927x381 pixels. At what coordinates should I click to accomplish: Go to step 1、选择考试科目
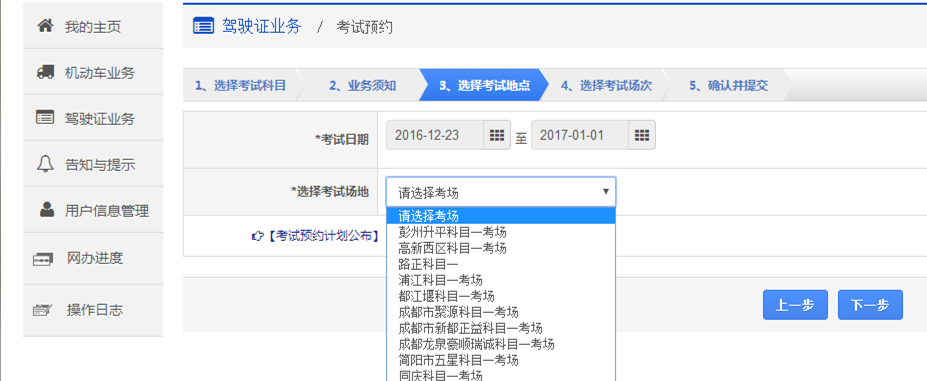241,85
